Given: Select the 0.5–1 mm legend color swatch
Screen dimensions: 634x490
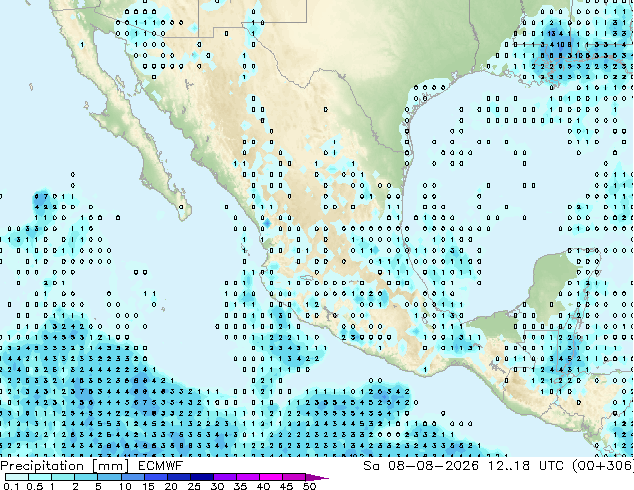Looking at the screenshot, I should 40,477.
